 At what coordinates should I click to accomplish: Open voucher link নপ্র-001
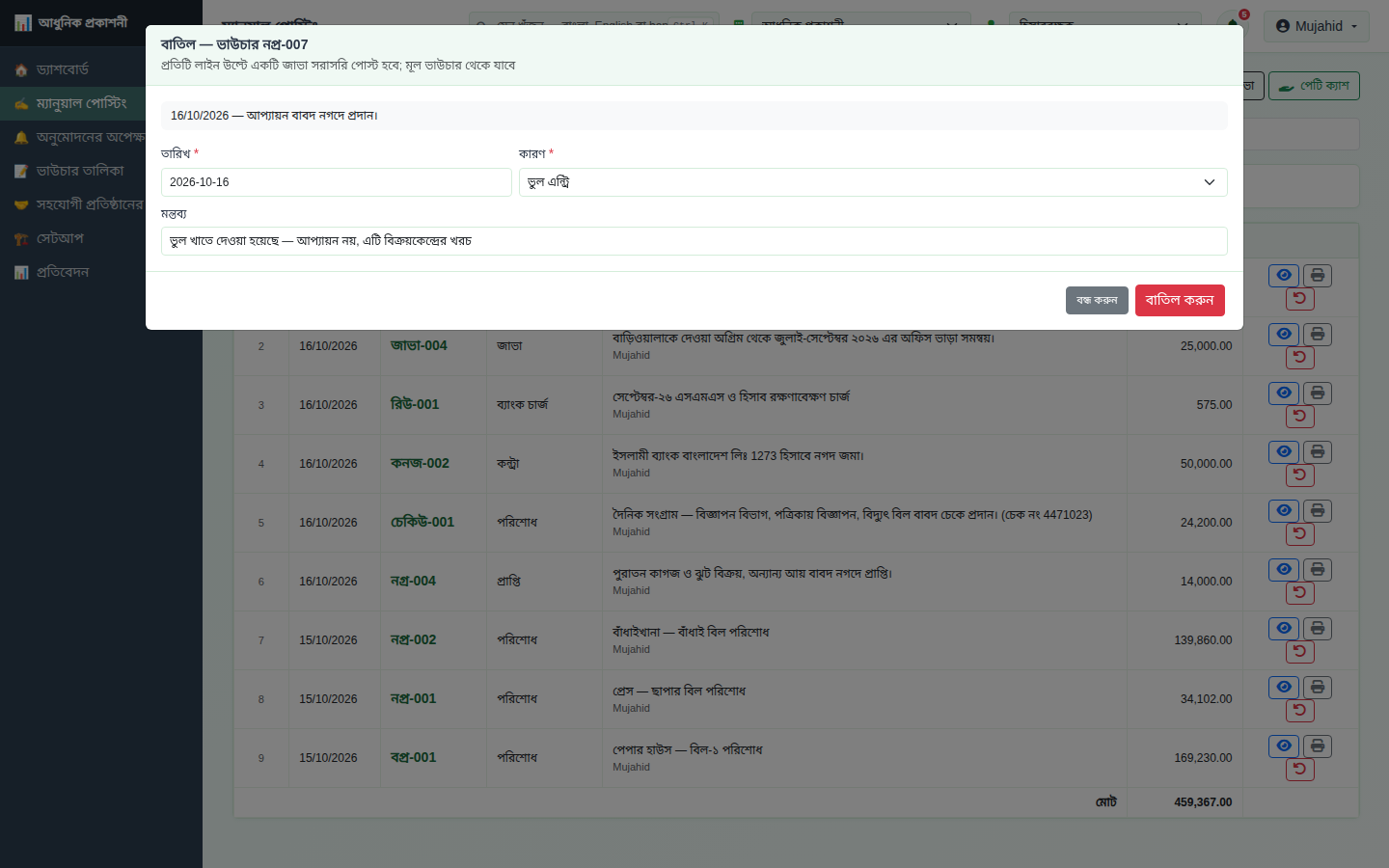point(413,698)
